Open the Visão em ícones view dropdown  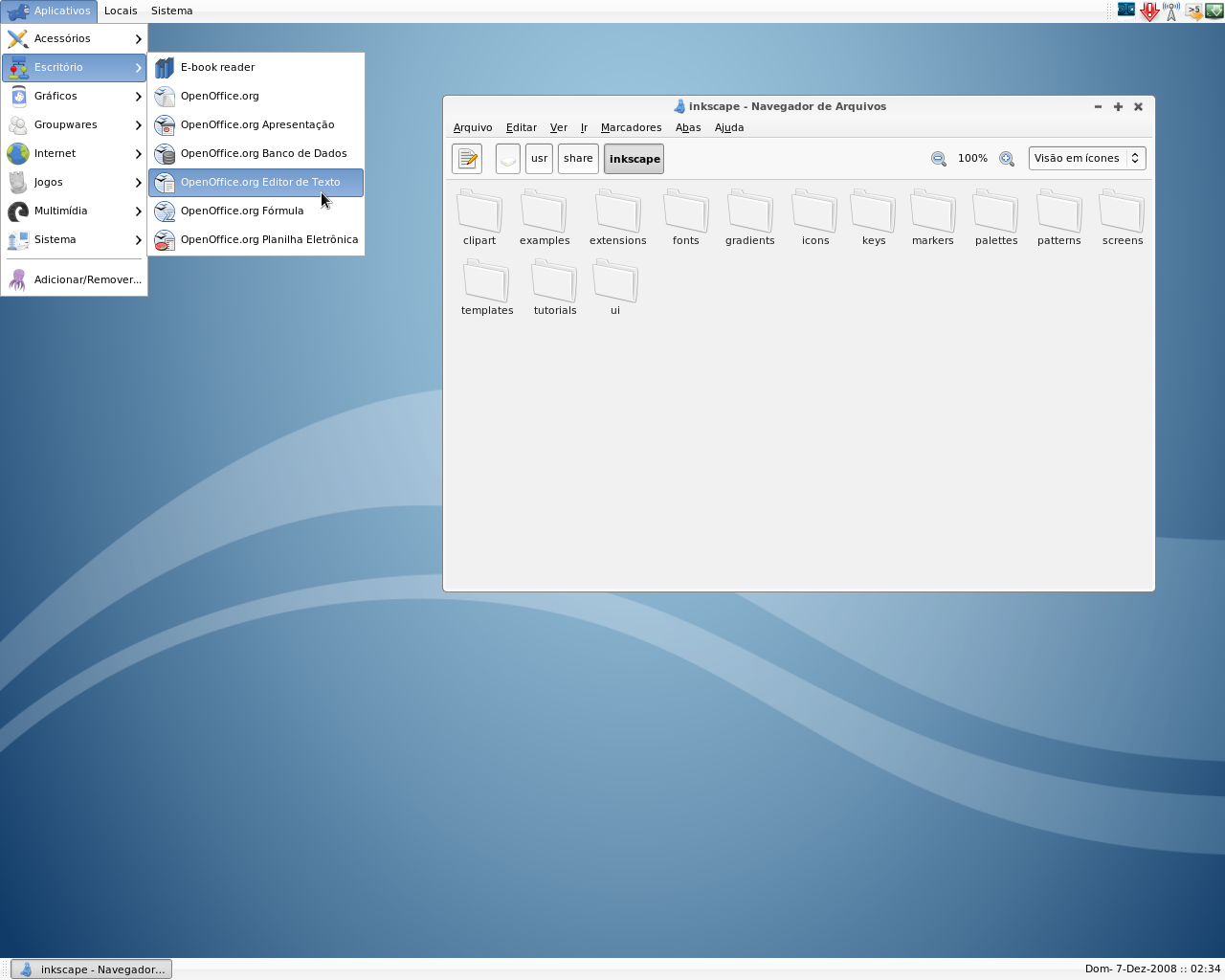coord(1087,159)
